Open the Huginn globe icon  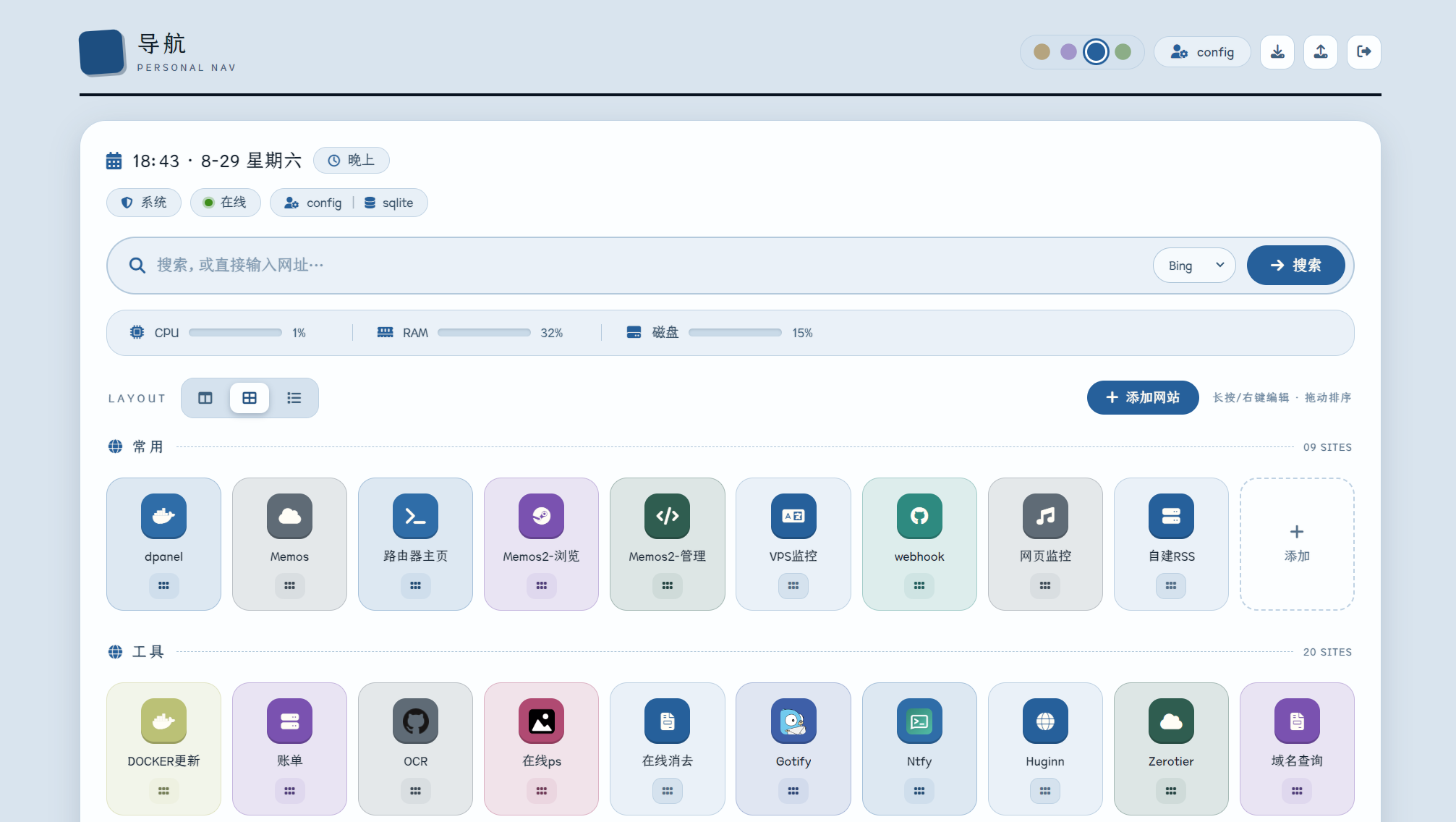tap(1045, 721)
